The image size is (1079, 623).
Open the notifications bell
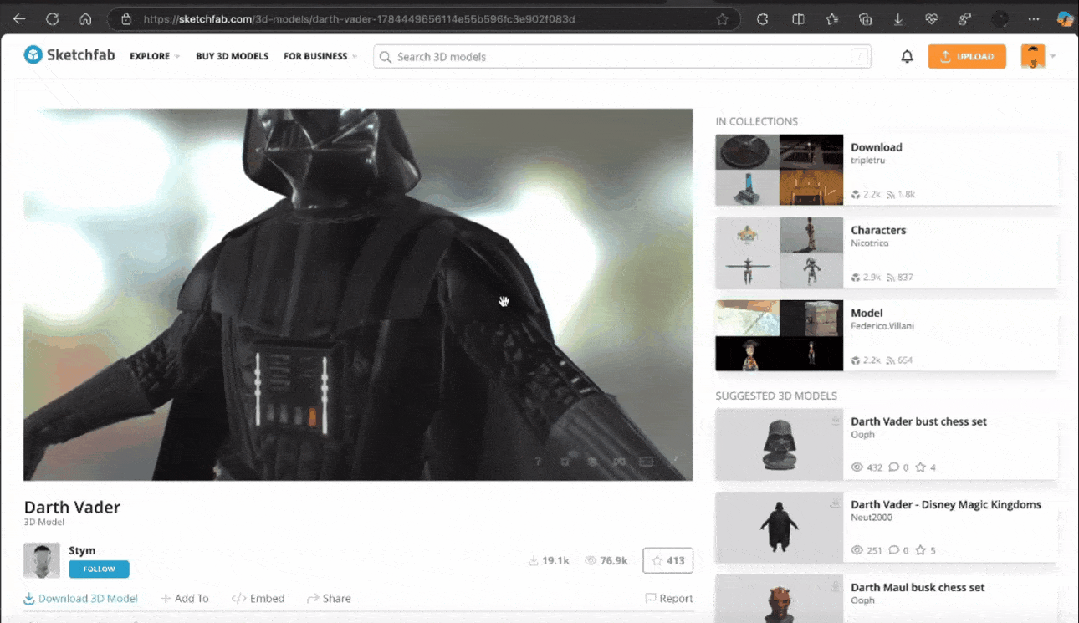click(x=907, y=56)
